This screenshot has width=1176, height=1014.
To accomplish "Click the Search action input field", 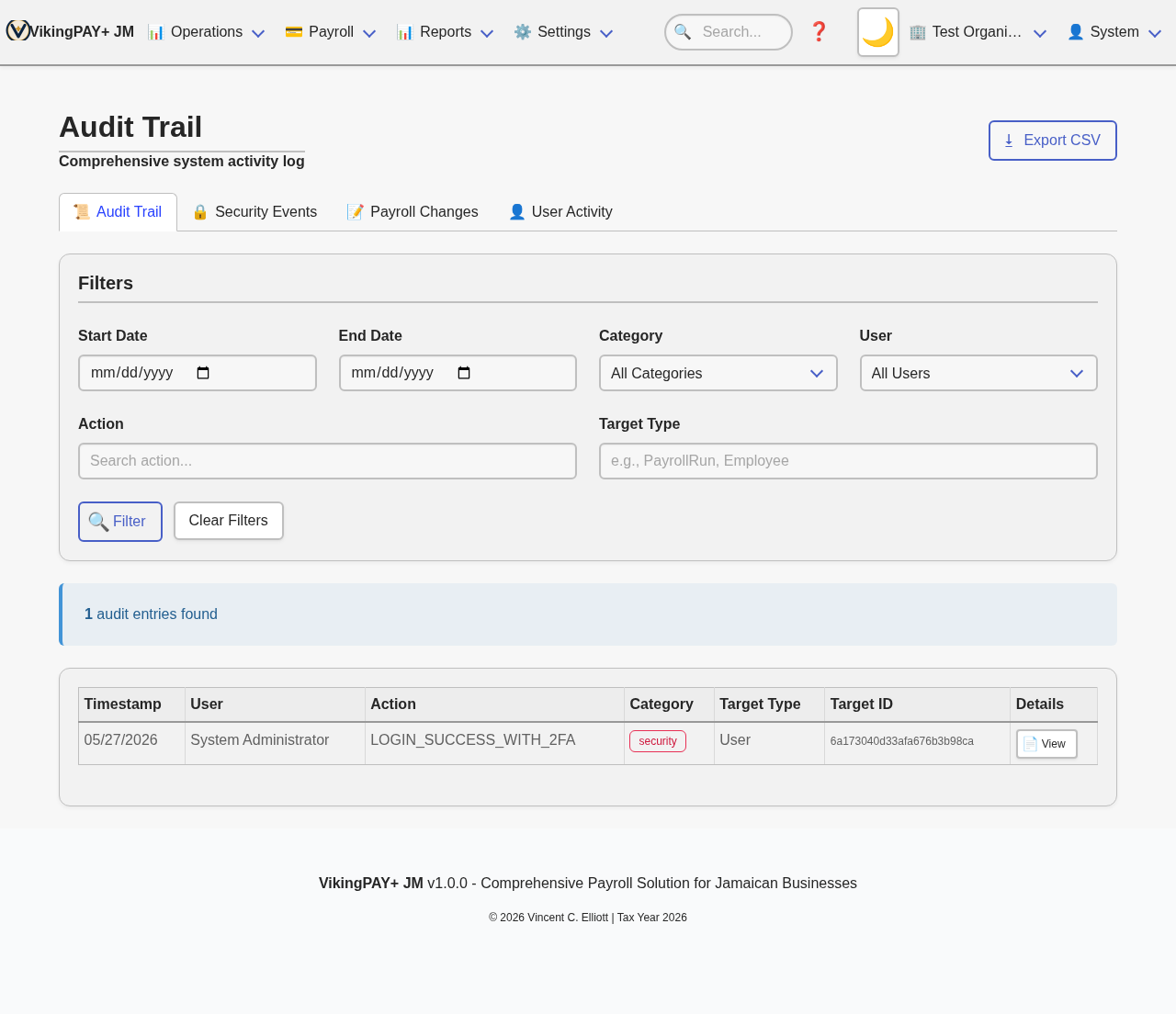I will pyautogui.click(x=327, y=461).
